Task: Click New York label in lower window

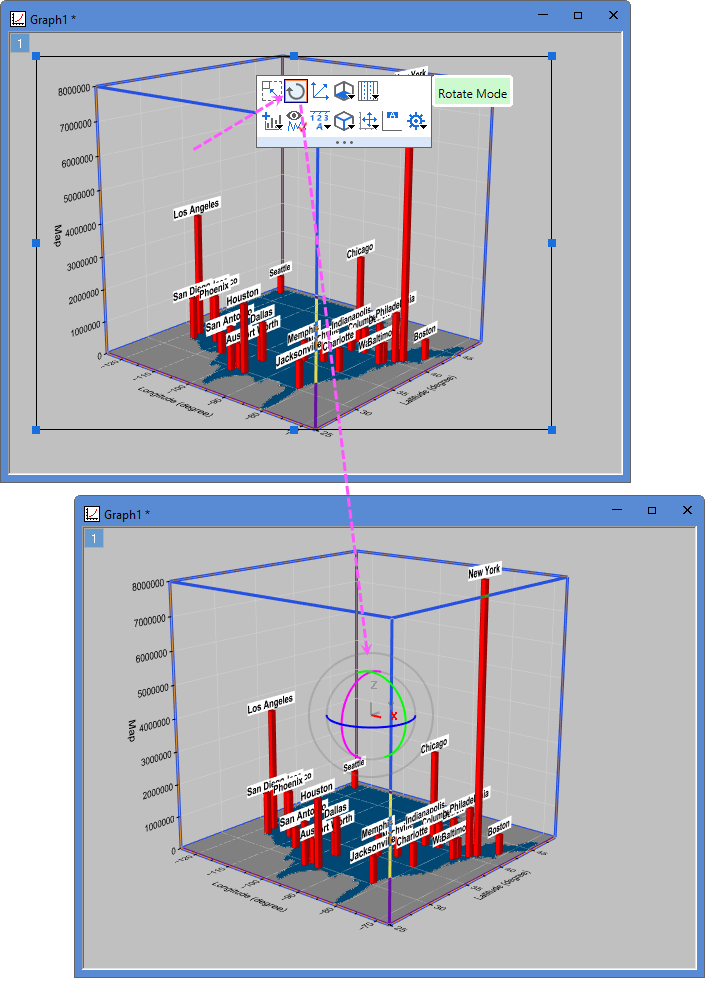Action: tap(485, 572)
